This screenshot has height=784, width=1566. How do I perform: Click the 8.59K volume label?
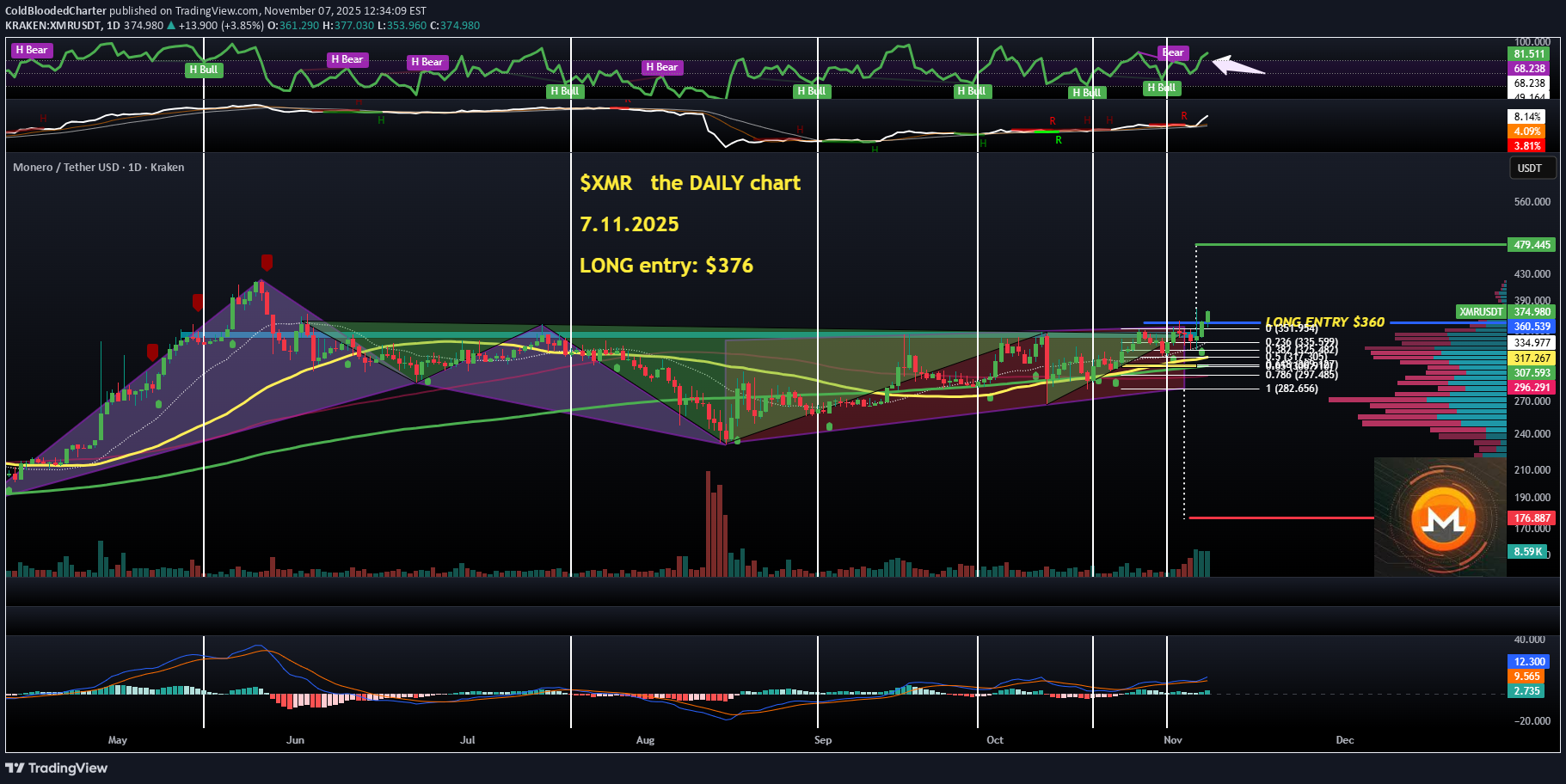[1527, 552]
